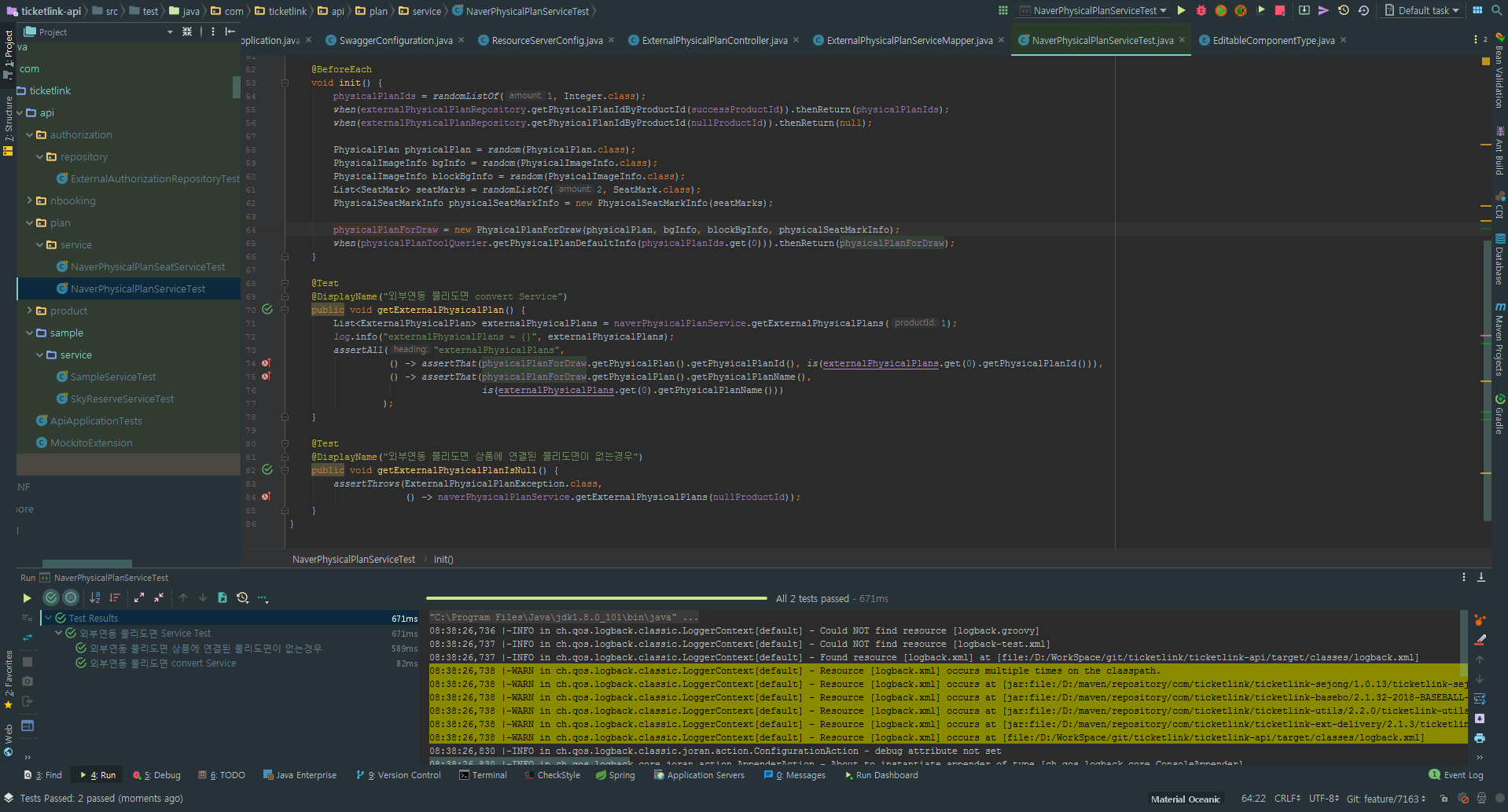This screenshot has height=812, width=1508.
Task: Run NaverPhysicalPlanServiceTest with the green play icon
Action: pyautogui.click(x=1181, y=10)
